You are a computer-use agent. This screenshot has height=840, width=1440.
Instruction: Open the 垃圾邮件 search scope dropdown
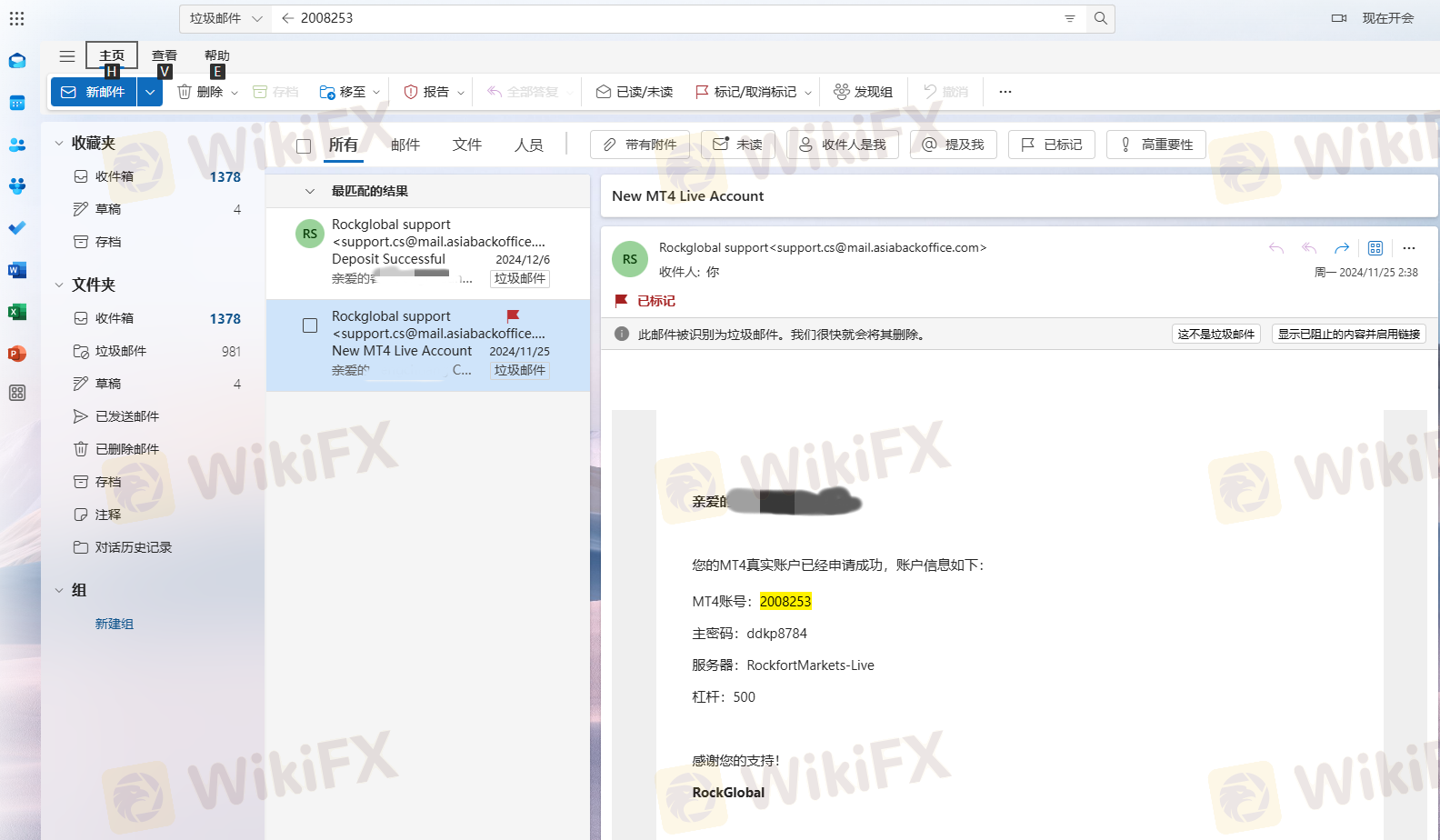[x=225, y=18]
